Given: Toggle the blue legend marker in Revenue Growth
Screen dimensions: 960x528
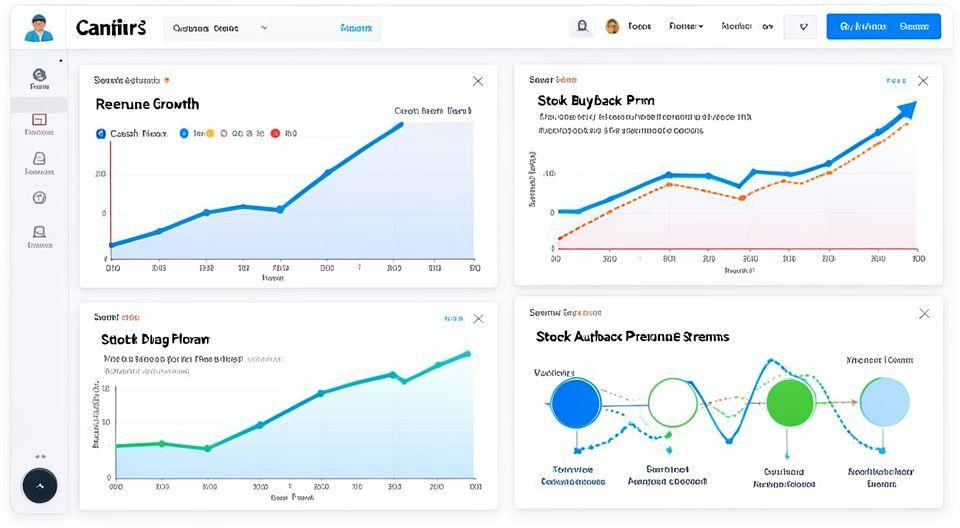Looking at the screenshot, I should (101, 133).
